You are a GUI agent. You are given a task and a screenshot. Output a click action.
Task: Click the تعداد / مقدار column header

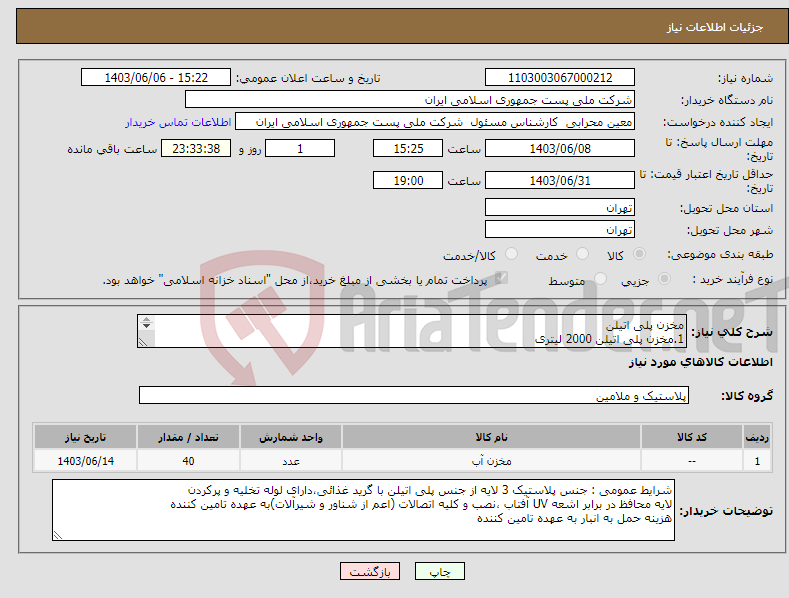[188, 437]
